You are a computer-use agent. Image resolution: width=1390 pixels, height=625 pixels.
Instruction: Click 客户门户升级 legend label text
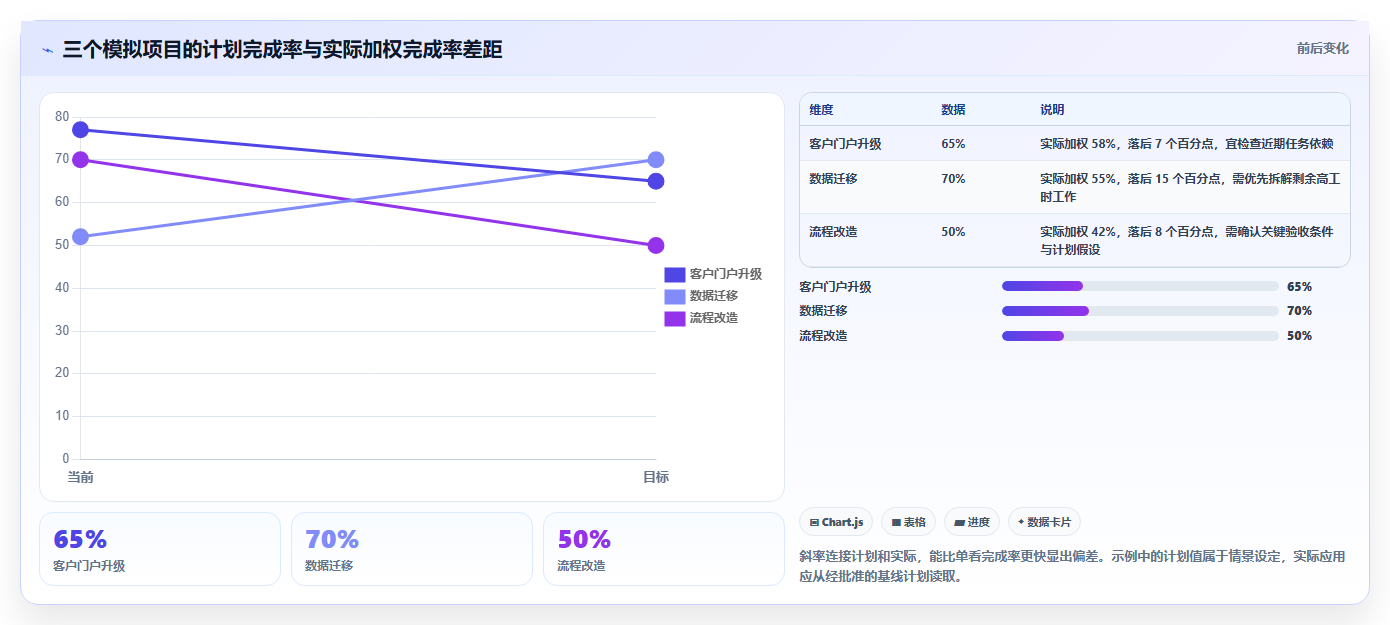coord(726,274)
